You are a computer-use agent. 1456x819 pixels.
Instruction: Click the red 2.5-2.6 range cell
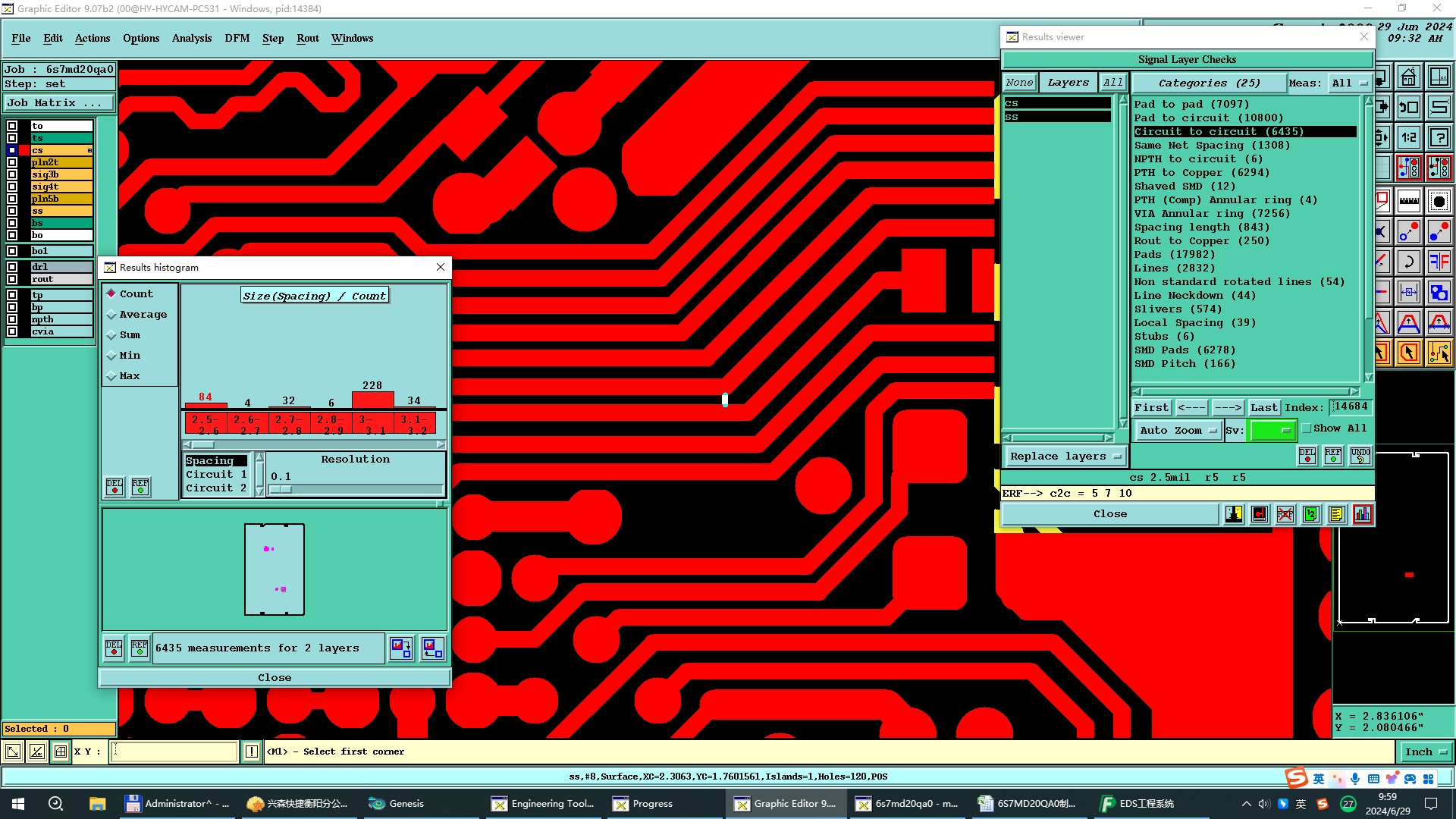point(205,424)
